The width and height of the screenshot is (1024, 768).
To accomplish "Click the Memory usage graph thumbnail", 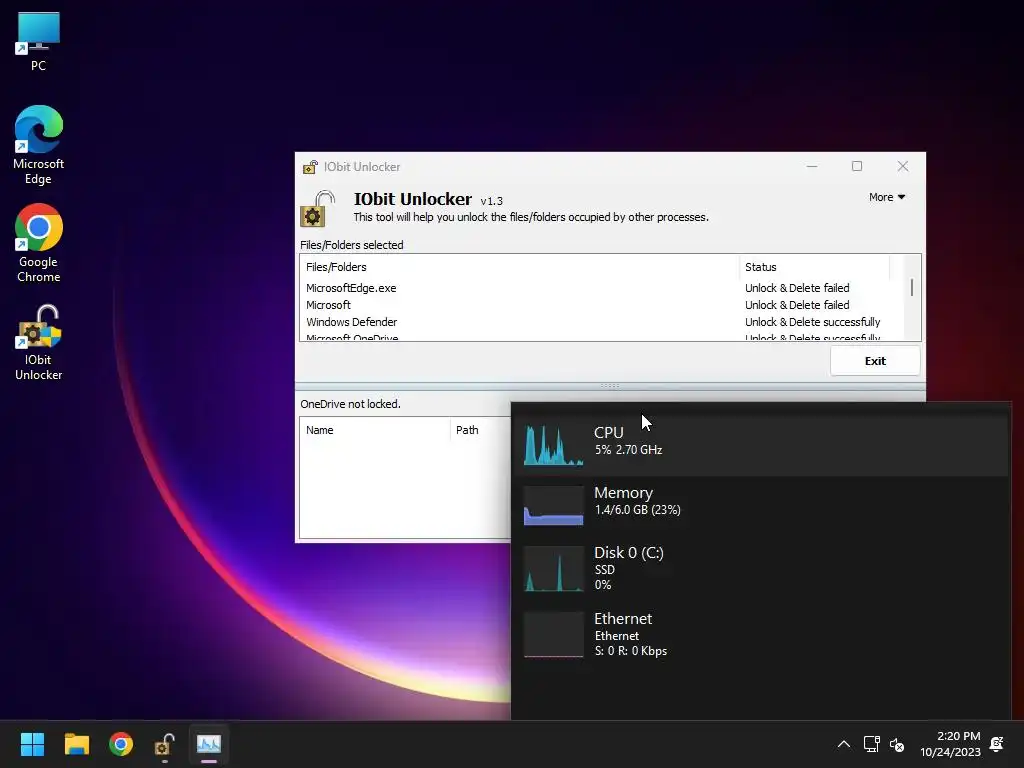I will click(554, 505).
